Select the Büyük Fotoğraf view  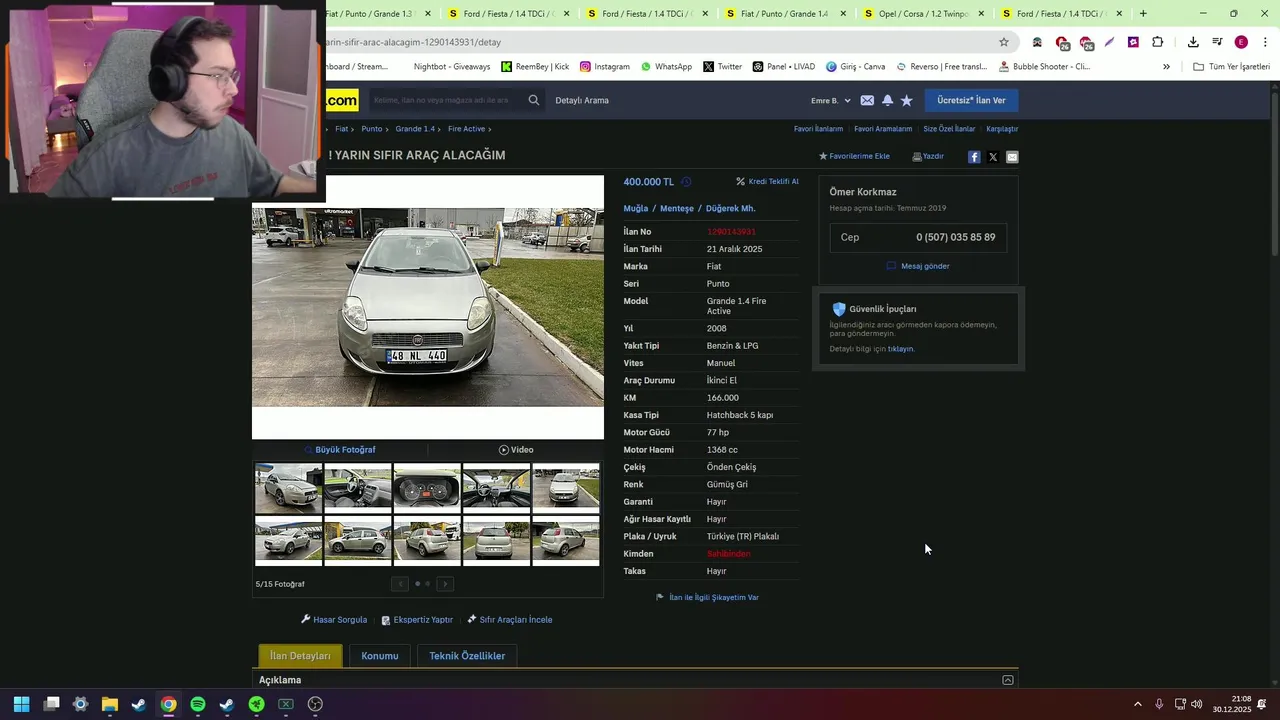[x=340, y=450]
